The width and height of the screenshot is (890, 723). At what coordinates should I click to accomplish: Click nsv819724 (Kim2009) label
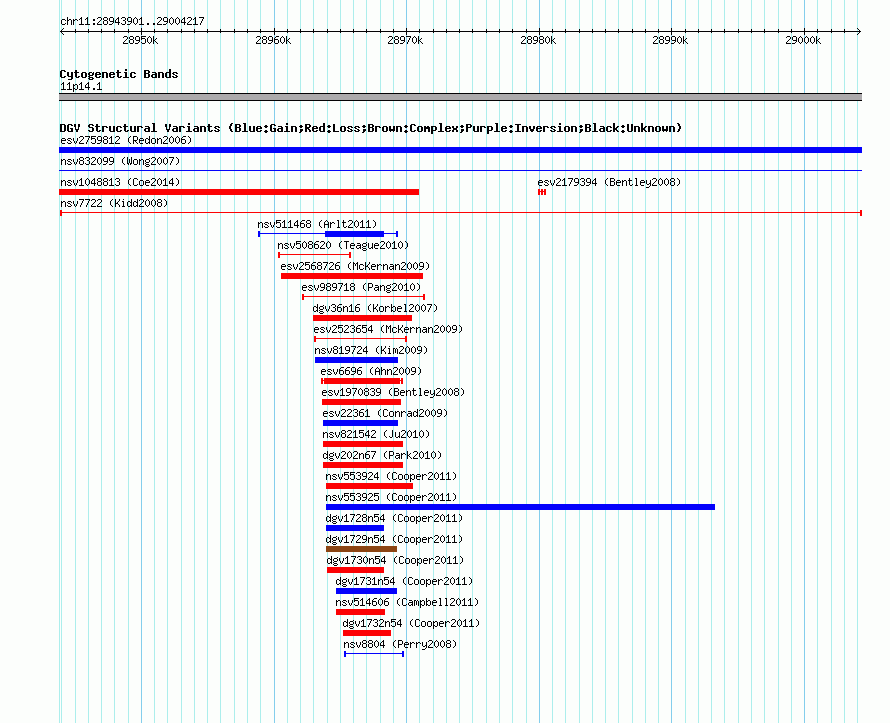tap(371, 350)
